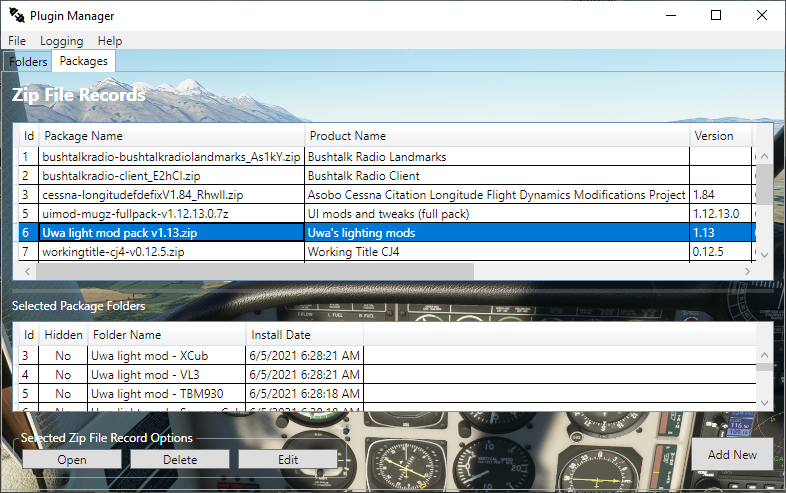This screenshot has width=786, height=493.
Task: Select the Uwa light mod - TBM930 folder row
Action: [387, 394]
